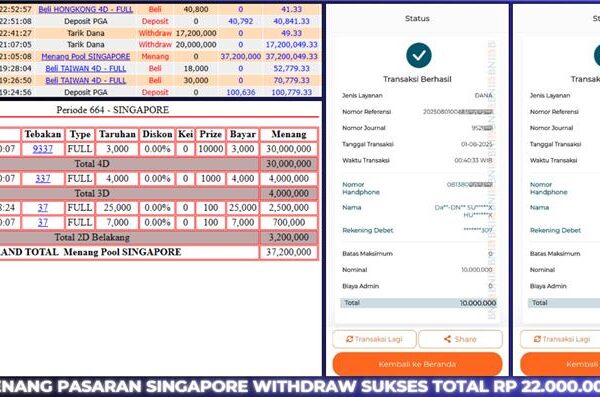Click the 37 link with taruhan 7,000
The width and height of the screenshot is (600, 397).
[x=42, y=222]
